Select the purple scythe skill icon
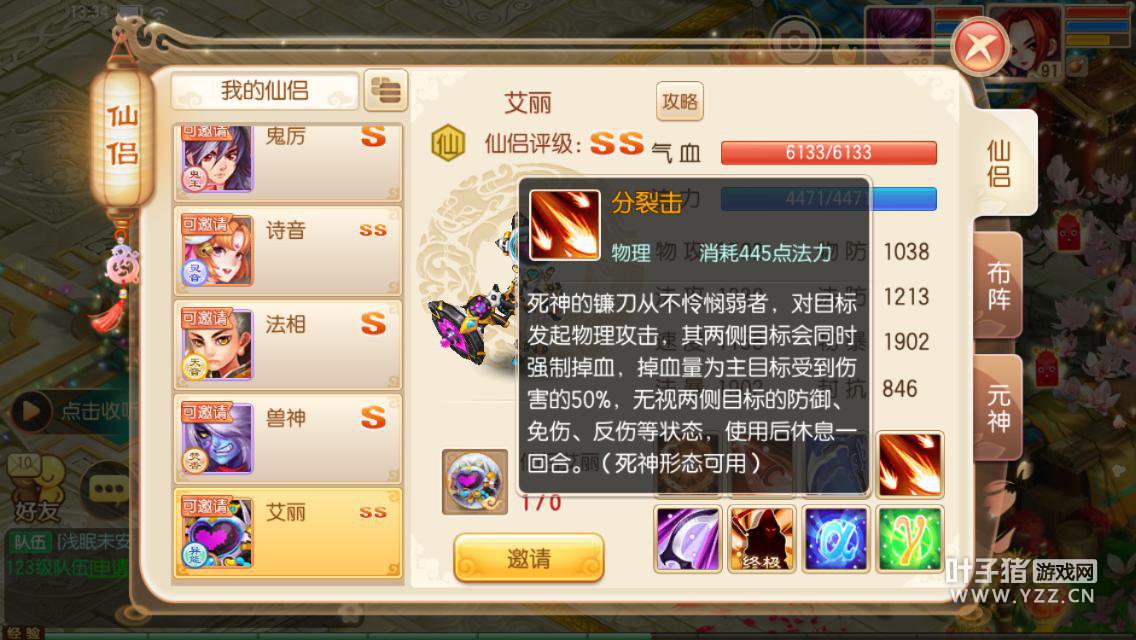Image resolution: width=1136 pixels, height=640 pixels. pyautogui.click(x=688, y=539)
